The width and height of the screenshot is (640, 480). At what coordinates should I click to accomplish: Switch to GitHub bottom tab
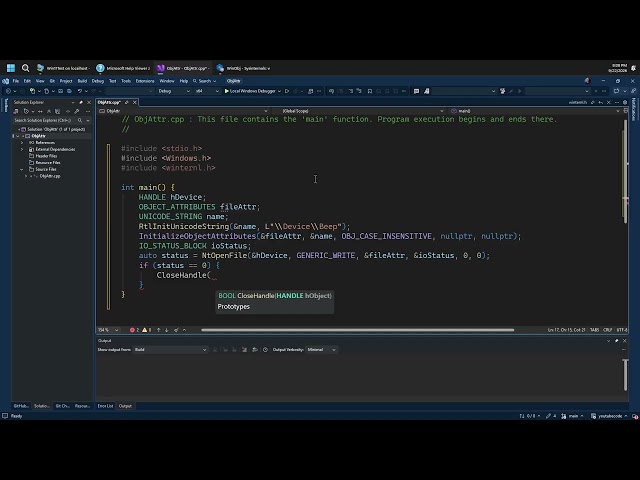[x=21, y=406]
